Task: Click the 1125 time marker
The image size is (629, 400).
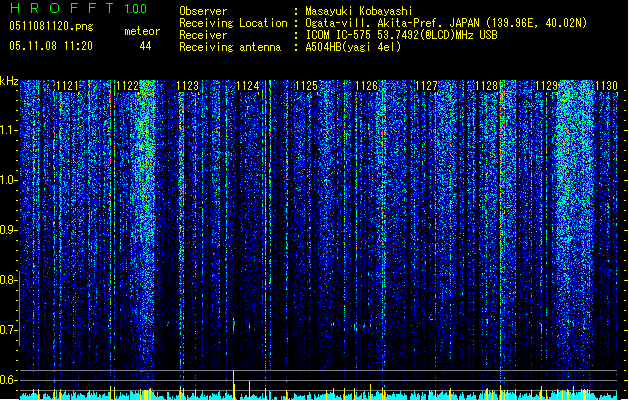Action: coord(306,86)
